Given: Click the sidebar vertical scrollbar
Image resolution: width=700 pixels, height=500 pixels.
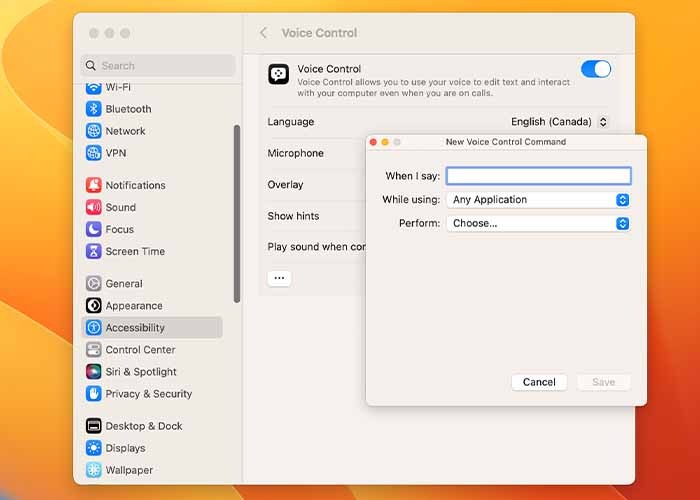Looking at the screenshot, I should (237, 213).
